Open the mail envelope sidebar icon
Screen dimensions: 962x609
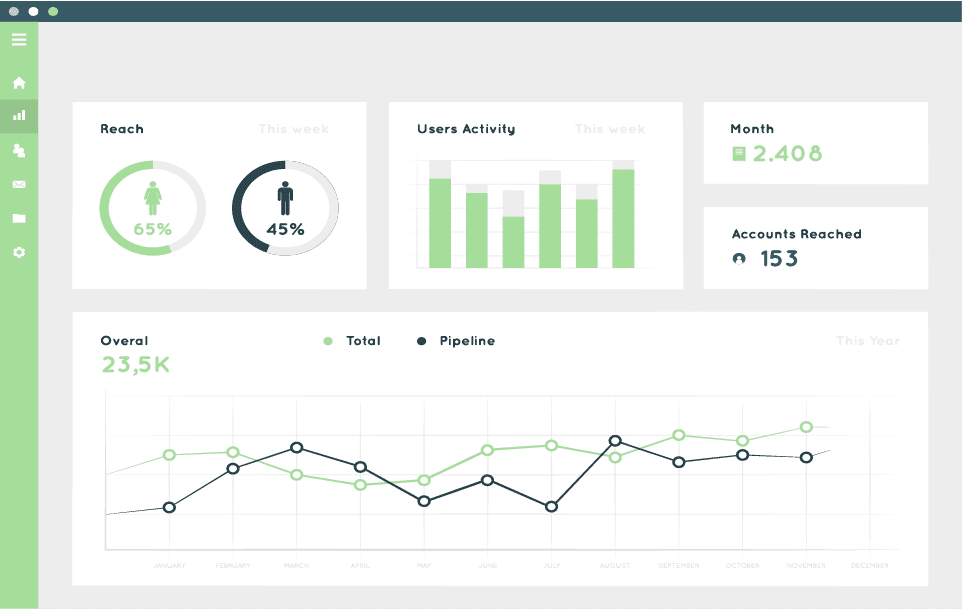pyautogui.click(x=19, y=184)
